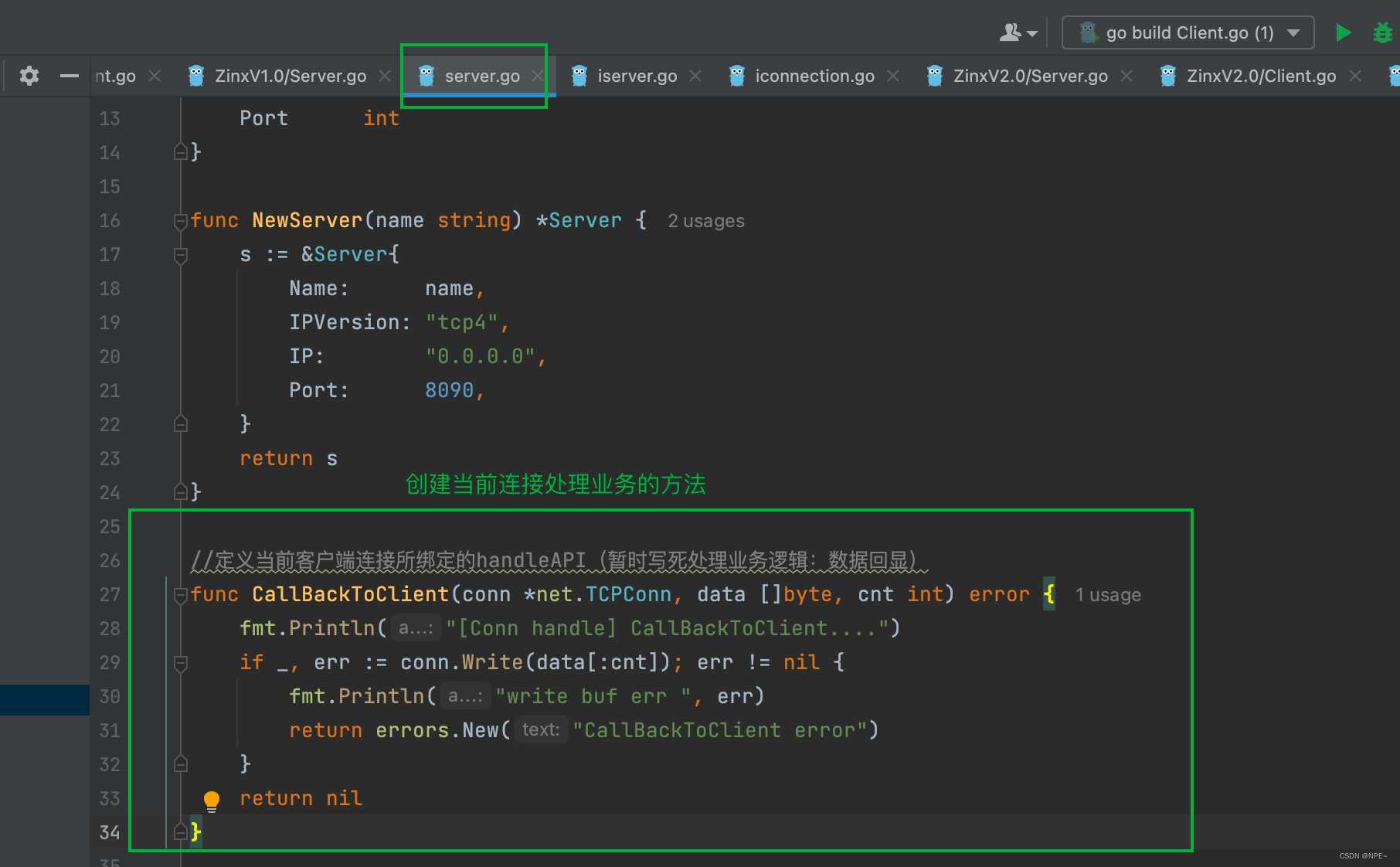The width and height of the screenshot is (1400, 867).
Task: Click line number 16 in the gutter
Action: [x=110, y=221]
